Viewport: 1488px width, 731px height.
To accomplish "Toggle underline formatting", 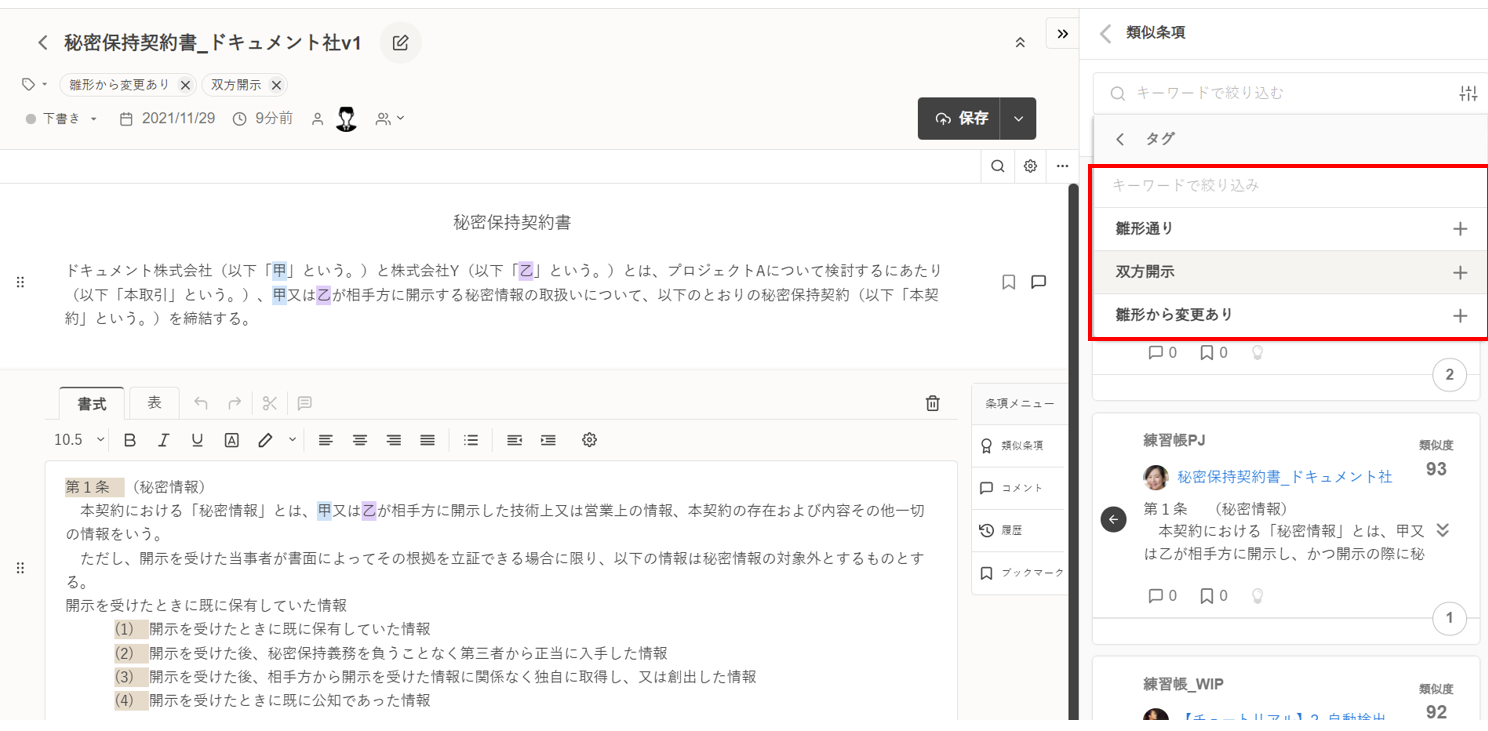I will point(197,440).
